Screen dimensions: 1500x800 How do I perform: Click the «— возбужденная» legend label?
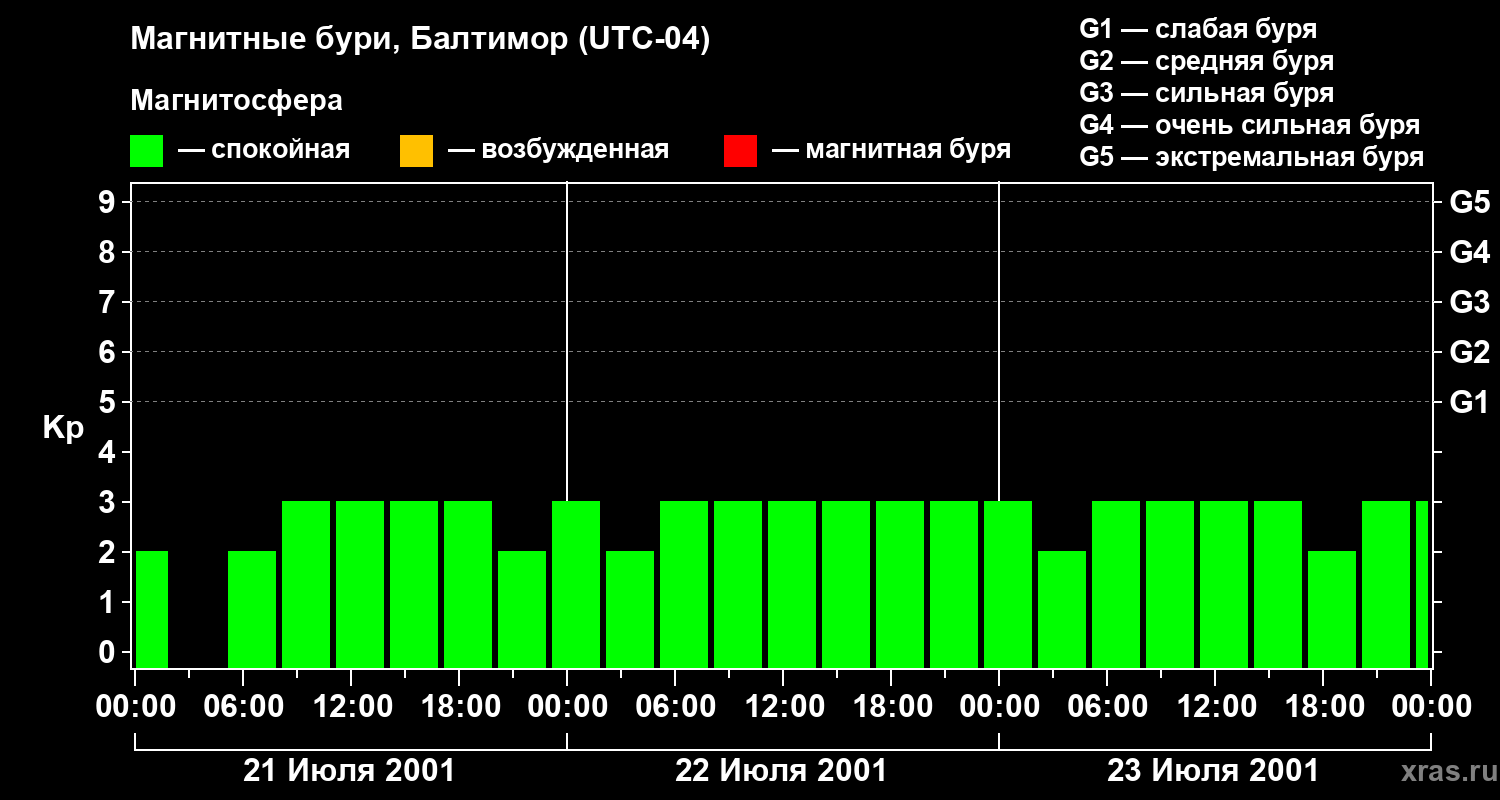(558, 150)
